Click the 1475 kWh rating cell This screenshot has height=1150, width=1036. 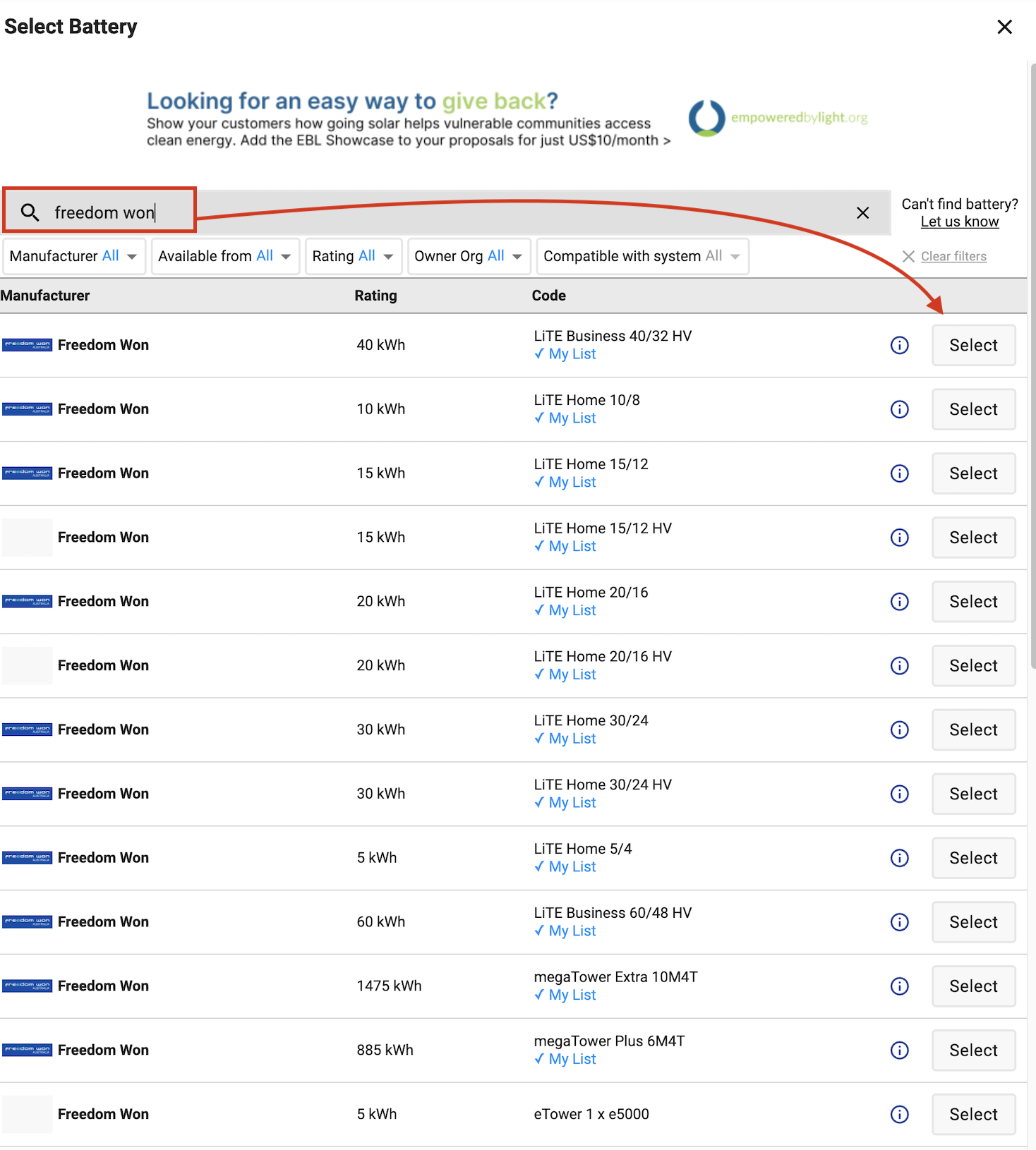(389, 986)
